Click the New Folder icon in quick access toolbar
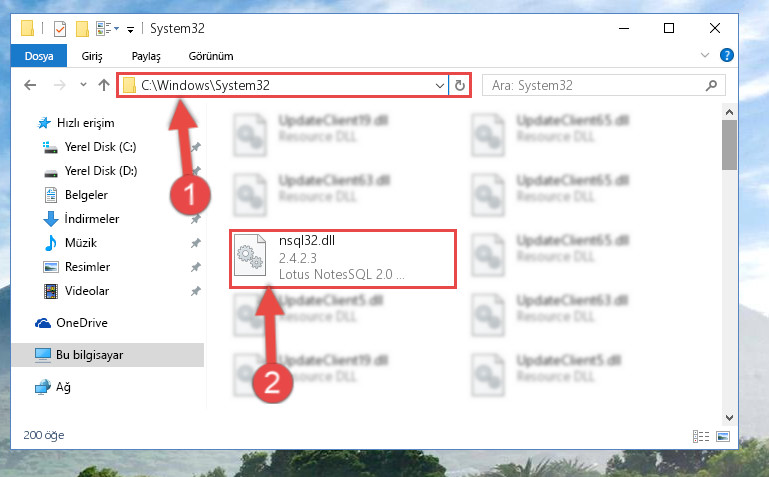The width and height of the screenshot is (769, 477). 82,29
